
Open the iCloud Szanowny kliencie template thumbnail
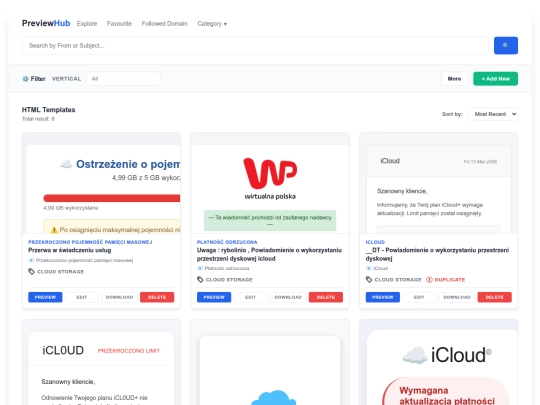(439, 183)
